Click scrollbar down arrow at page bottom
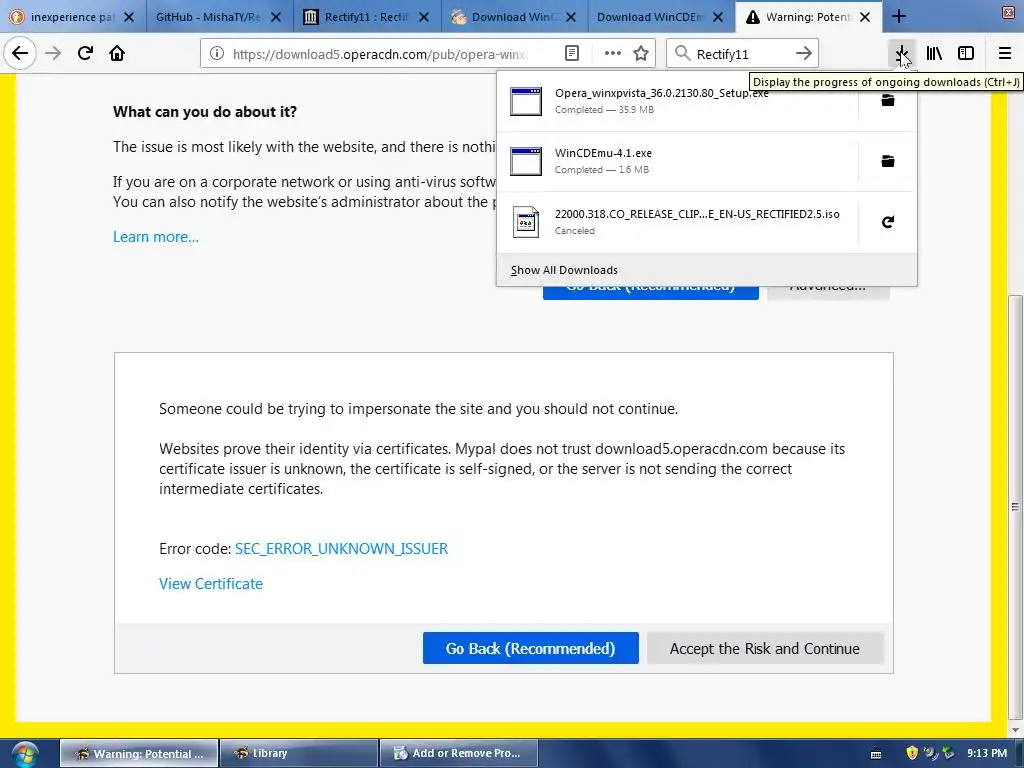1024x768 pixels. 1014,729
